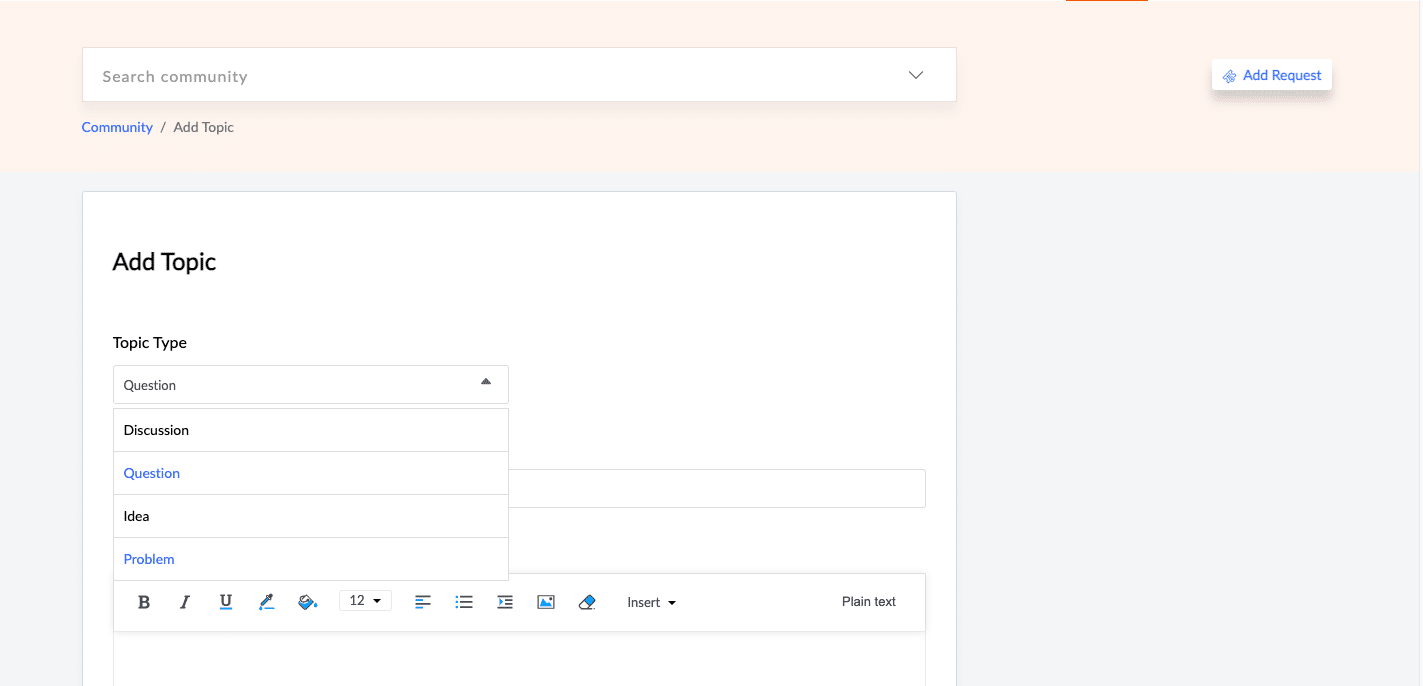1423x686 pixels.
Task: Click the Add Topic breadcrumb text
Action: (x=204, y=127)
